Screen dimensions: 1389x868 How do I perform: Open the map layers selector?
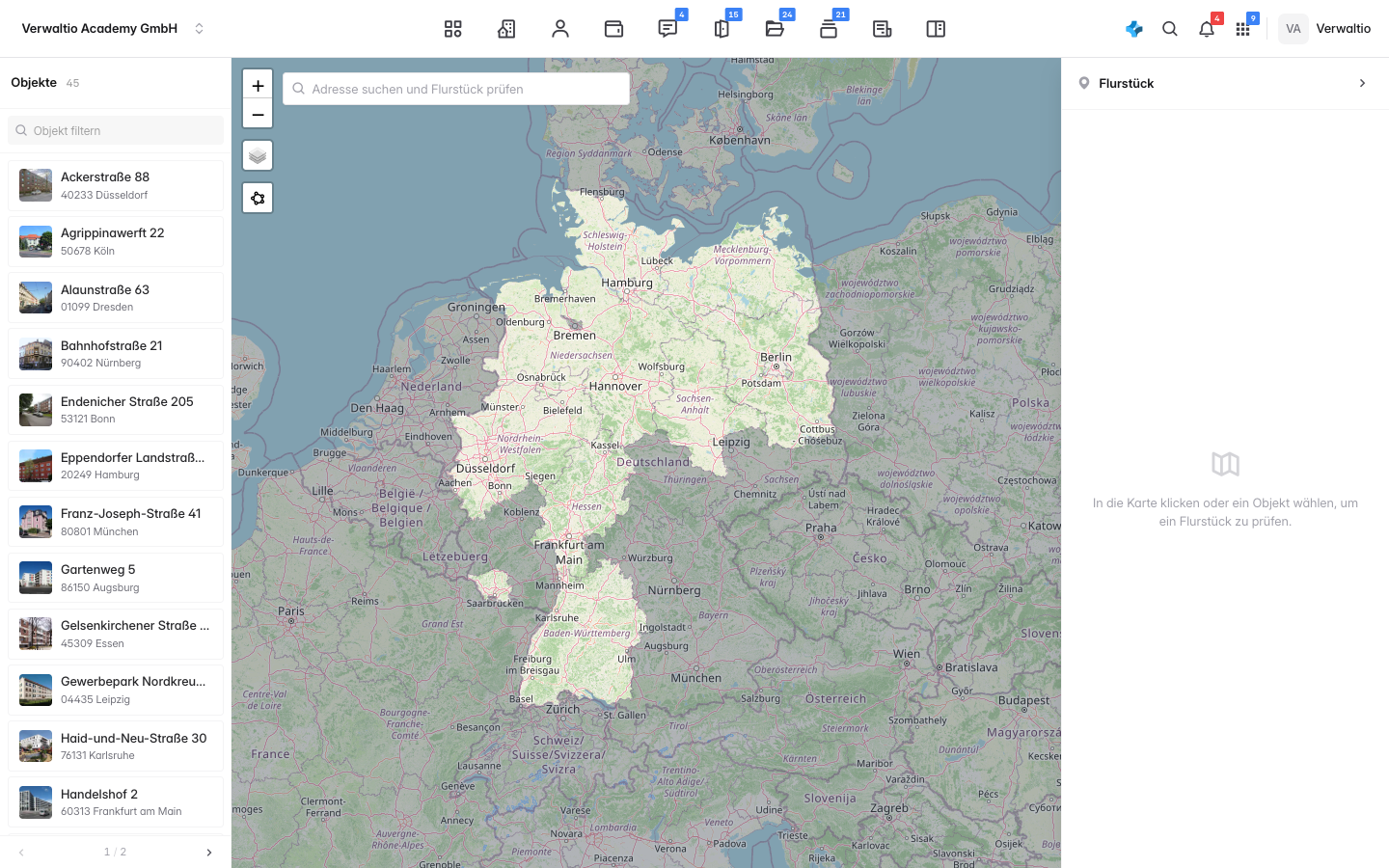(x=258, y=155)
